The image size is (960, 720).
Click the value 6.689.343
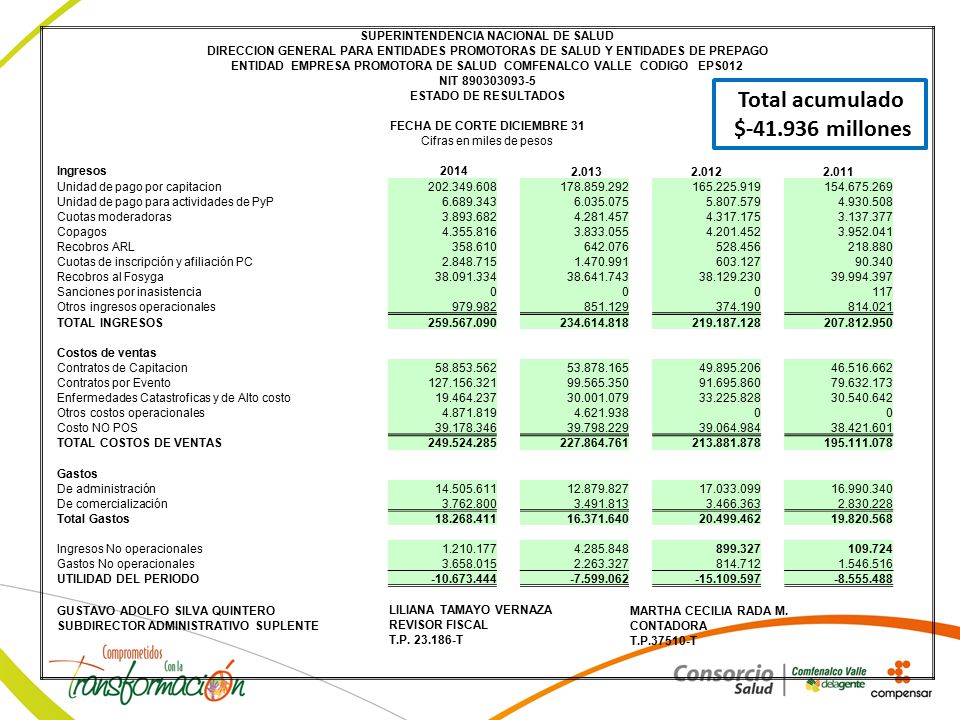click(x=469, y=201)
